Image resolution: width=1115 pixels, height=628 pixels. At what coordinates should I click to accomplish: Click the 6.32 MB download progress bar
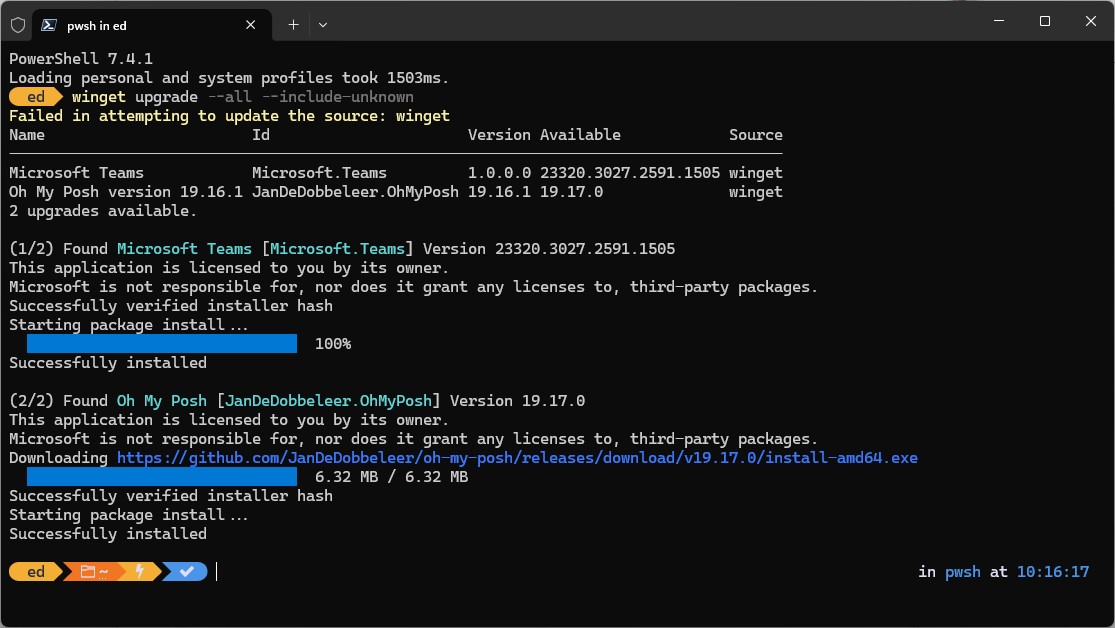[161, 477]
